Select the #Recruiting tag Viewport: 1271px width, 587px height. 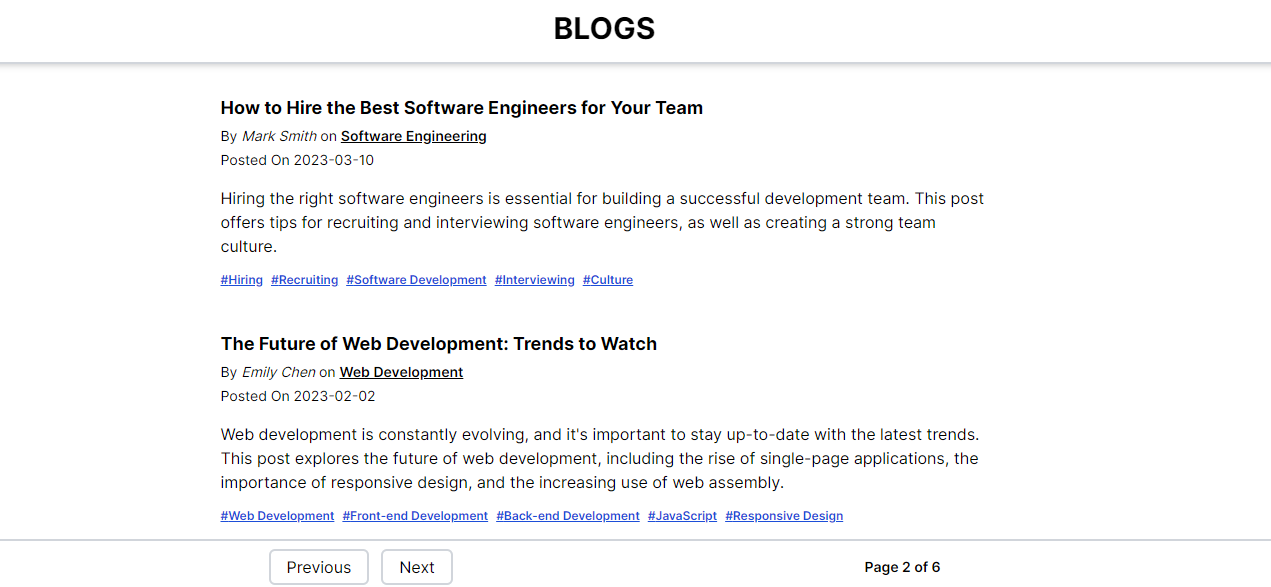[x=304, y=280]
